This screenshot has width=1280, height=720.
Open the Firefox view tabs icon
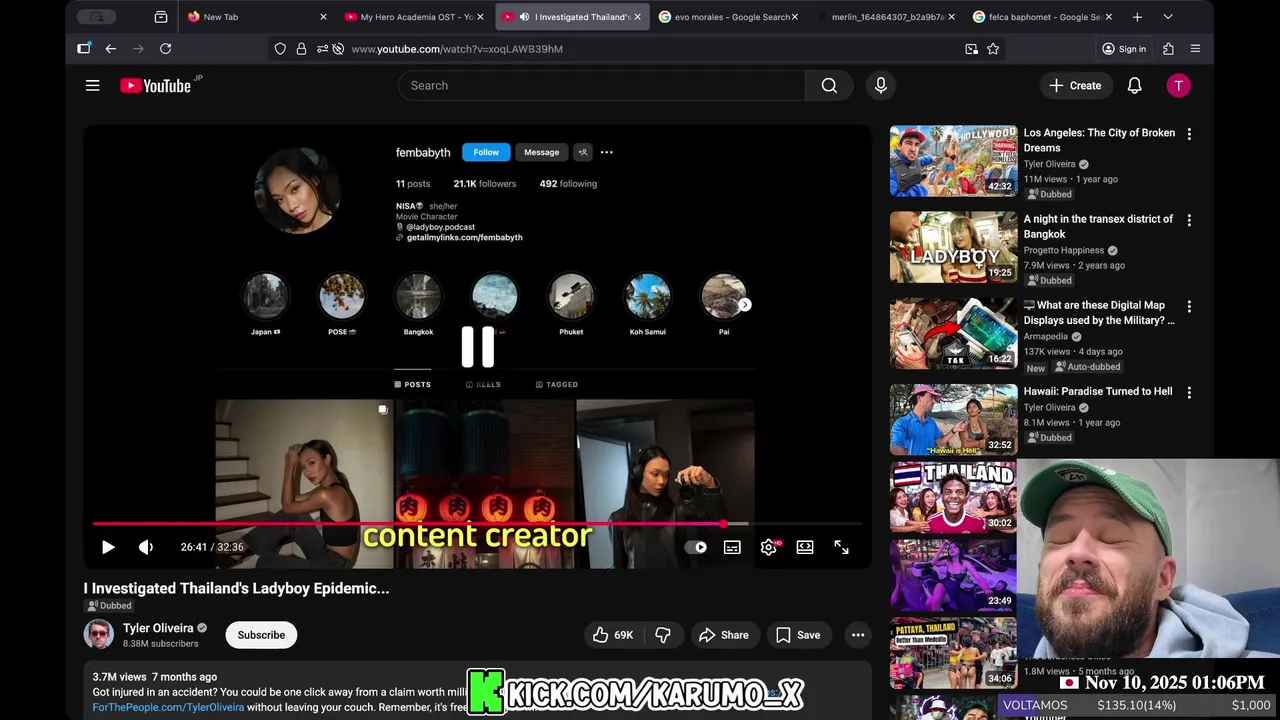(x=161, y=17)
